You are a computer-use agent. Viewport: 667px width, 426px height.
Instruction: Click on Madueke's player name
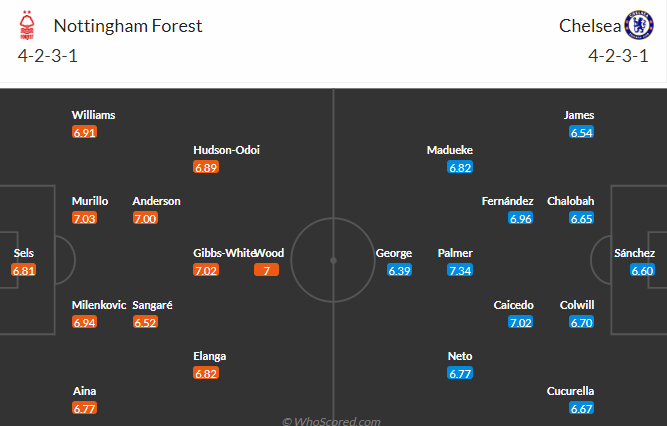click(450, 150)
